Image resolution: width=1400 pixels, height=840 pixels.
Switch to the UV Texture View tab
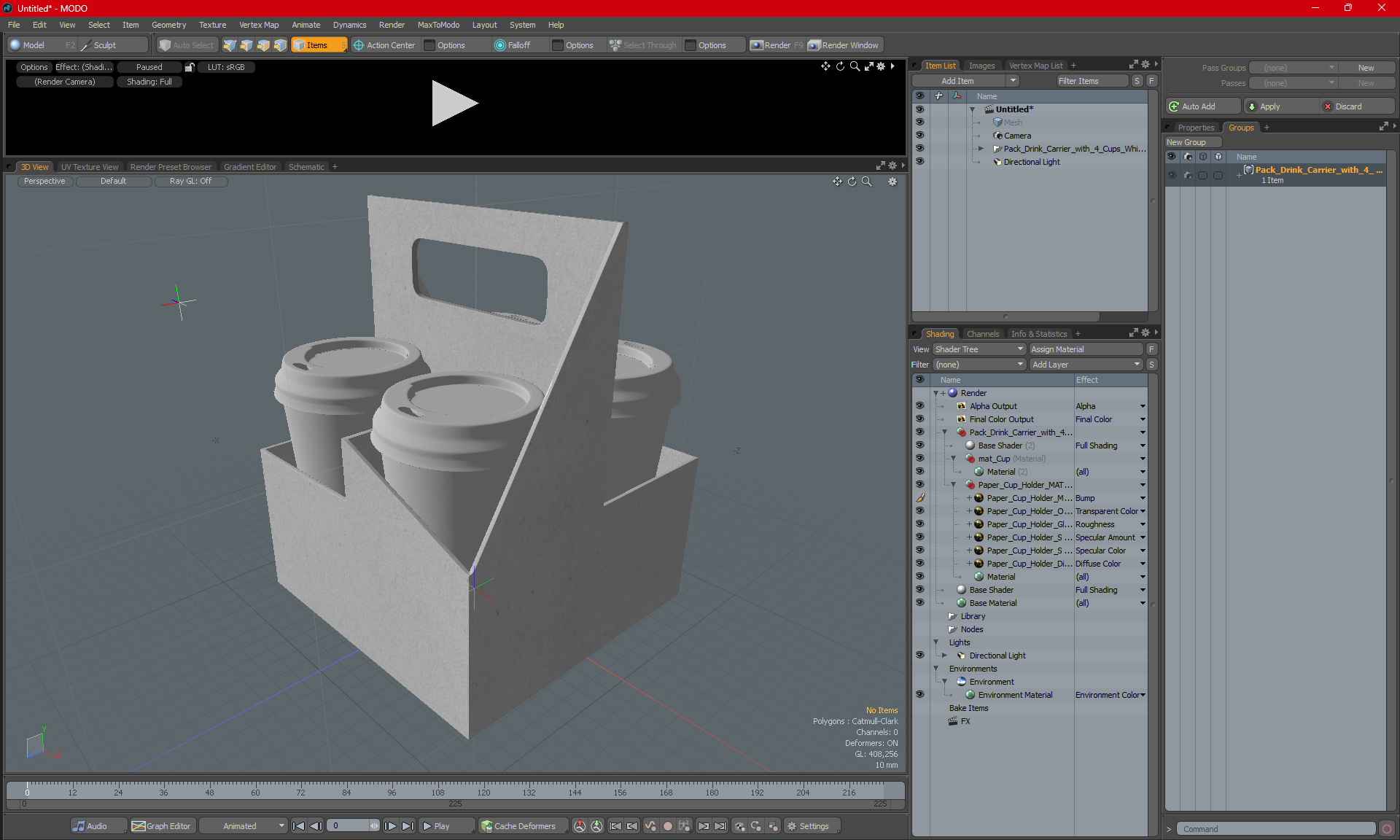(90, 167)
